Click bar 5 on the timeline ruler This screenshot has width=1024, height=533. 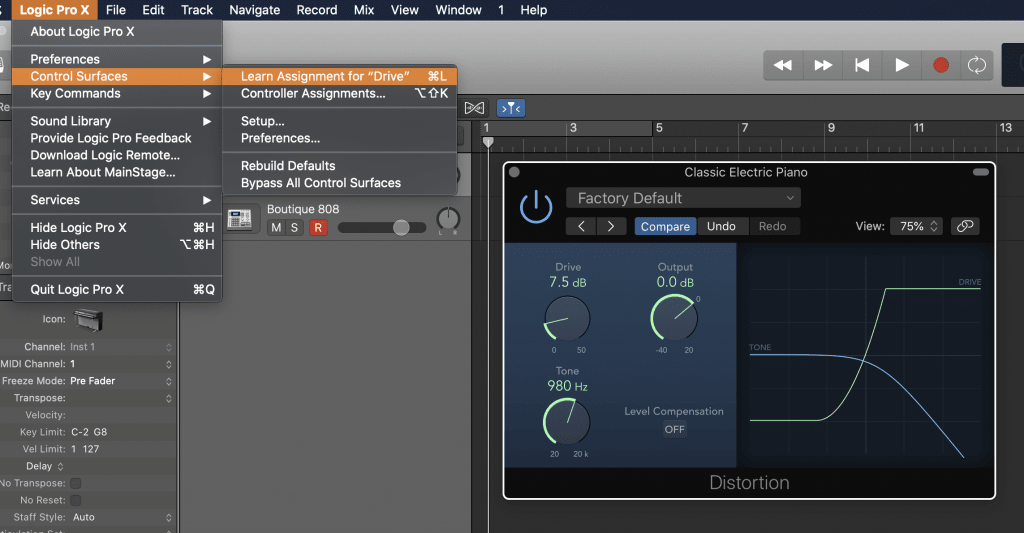659,128
